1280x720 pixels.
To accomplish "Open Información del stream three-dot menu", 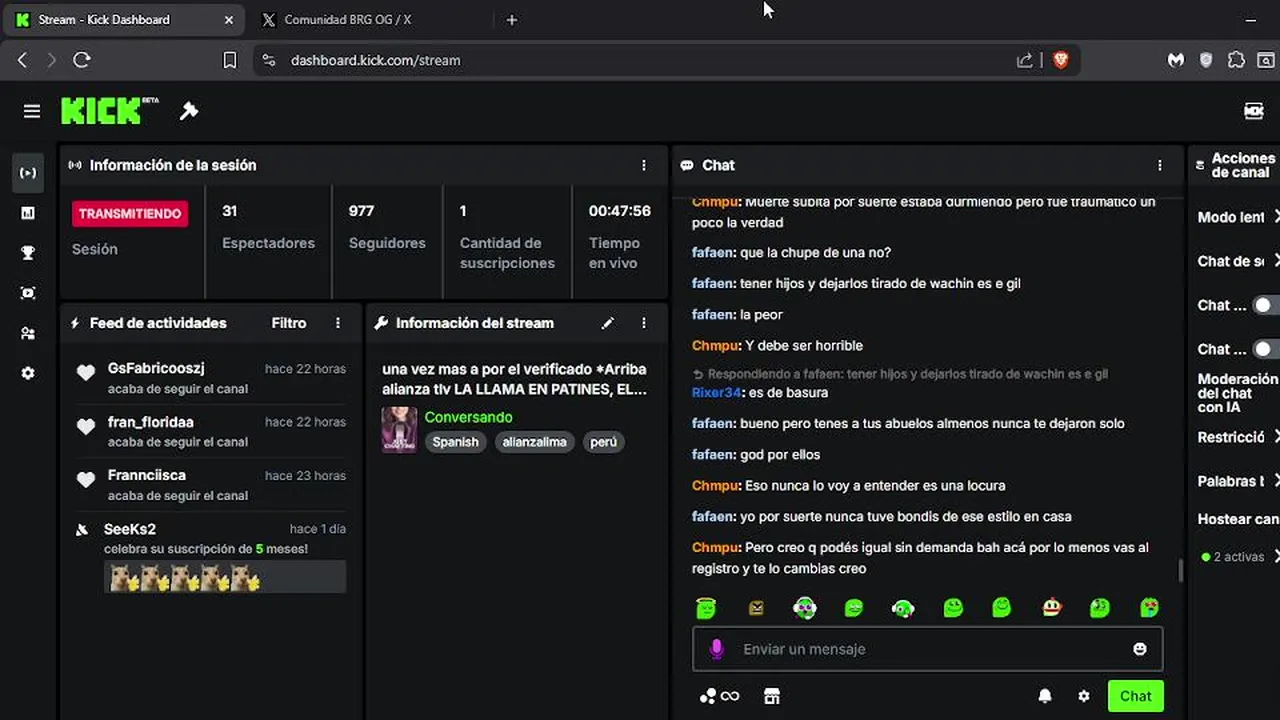I will 644,323.
